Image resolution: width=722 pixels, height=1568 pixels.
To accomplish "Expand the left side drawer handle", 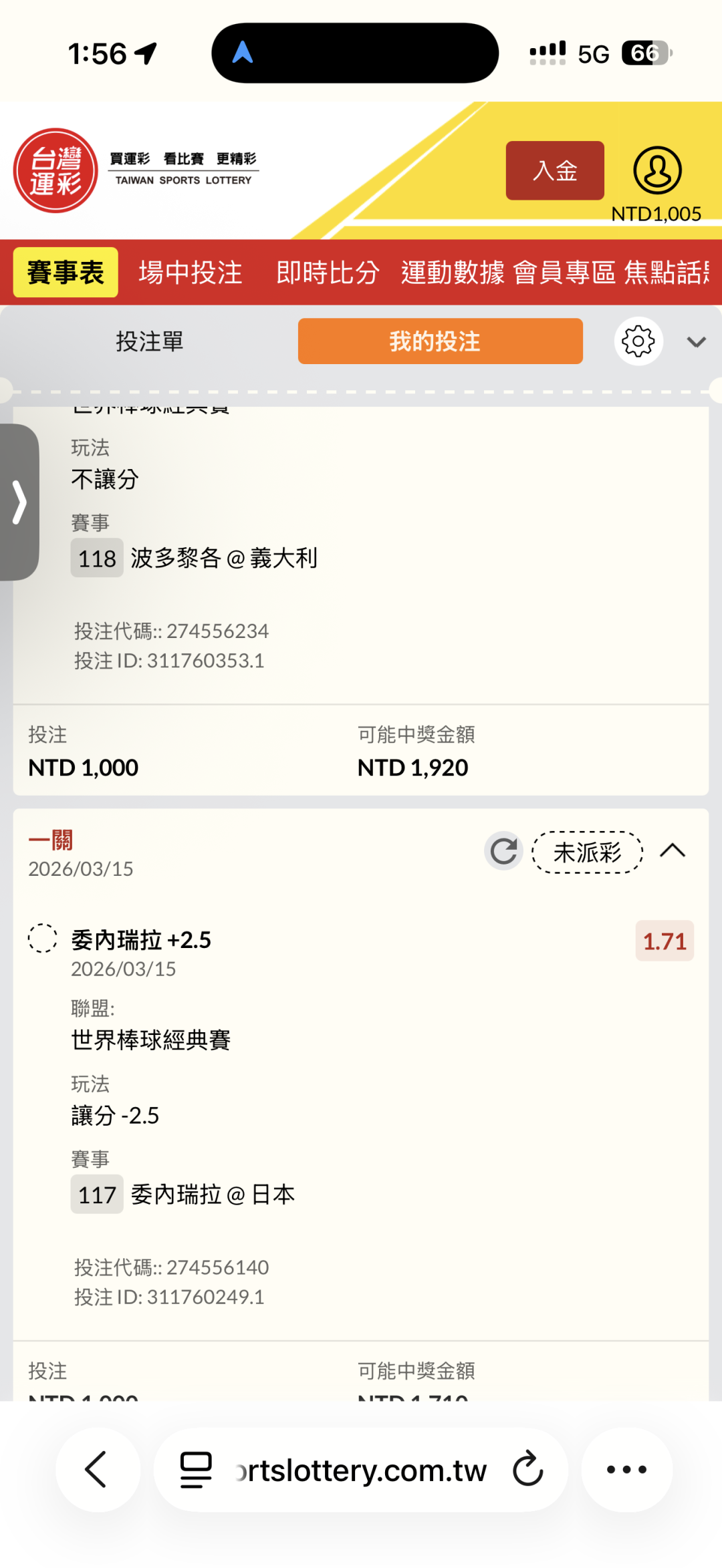I will [19, 502].
